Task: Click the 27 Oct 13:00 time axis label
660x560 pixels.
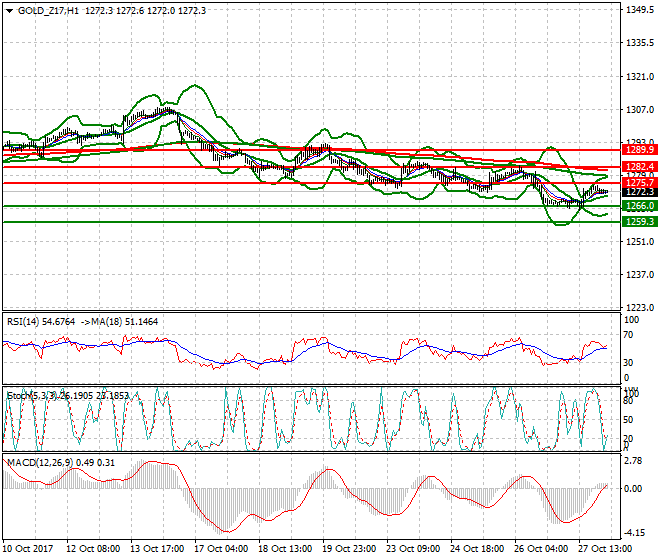Action: pos(605,549)
